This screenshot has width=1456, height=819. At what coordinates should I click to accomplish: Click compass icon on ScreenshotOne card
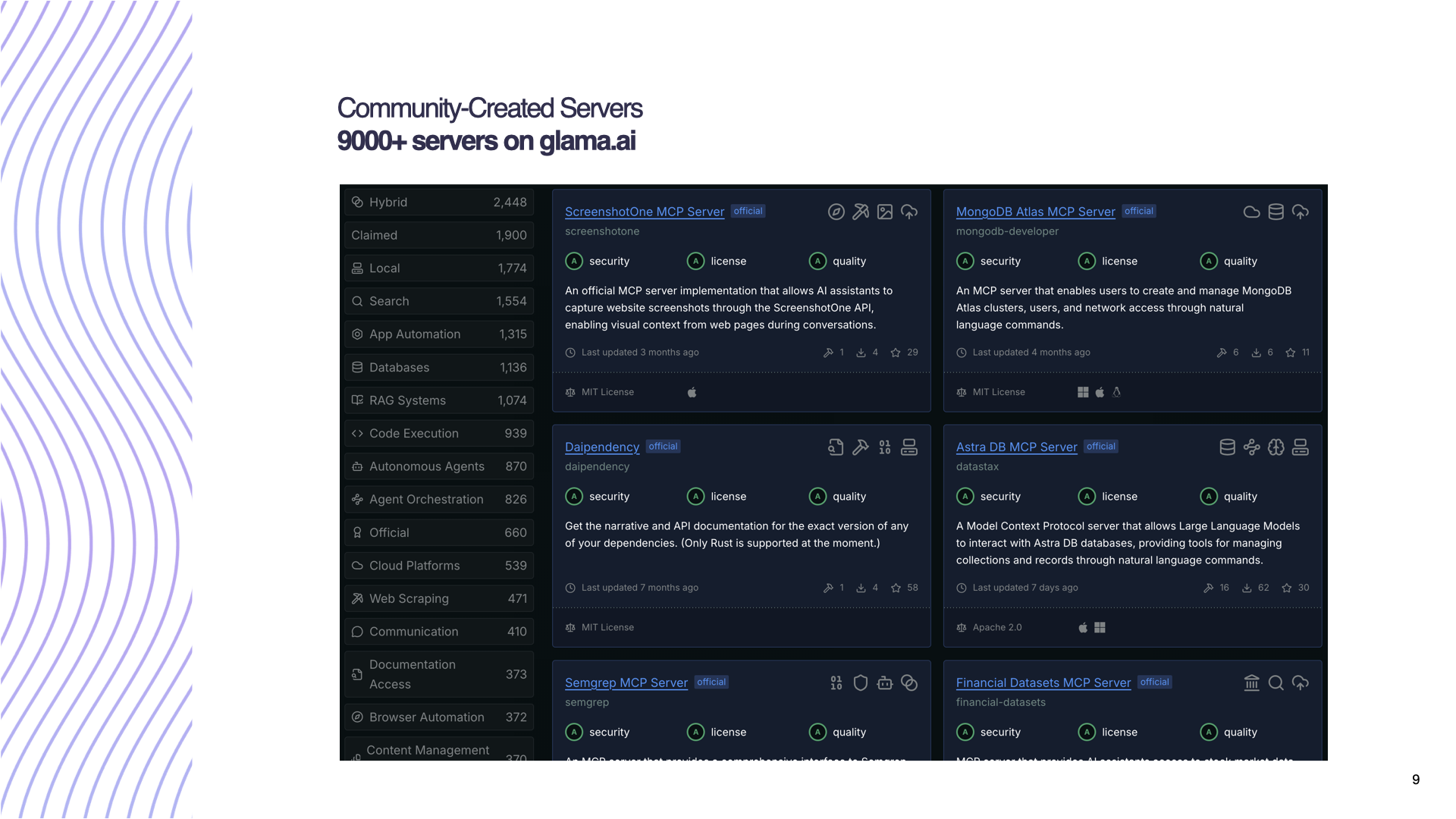(836, 212)
